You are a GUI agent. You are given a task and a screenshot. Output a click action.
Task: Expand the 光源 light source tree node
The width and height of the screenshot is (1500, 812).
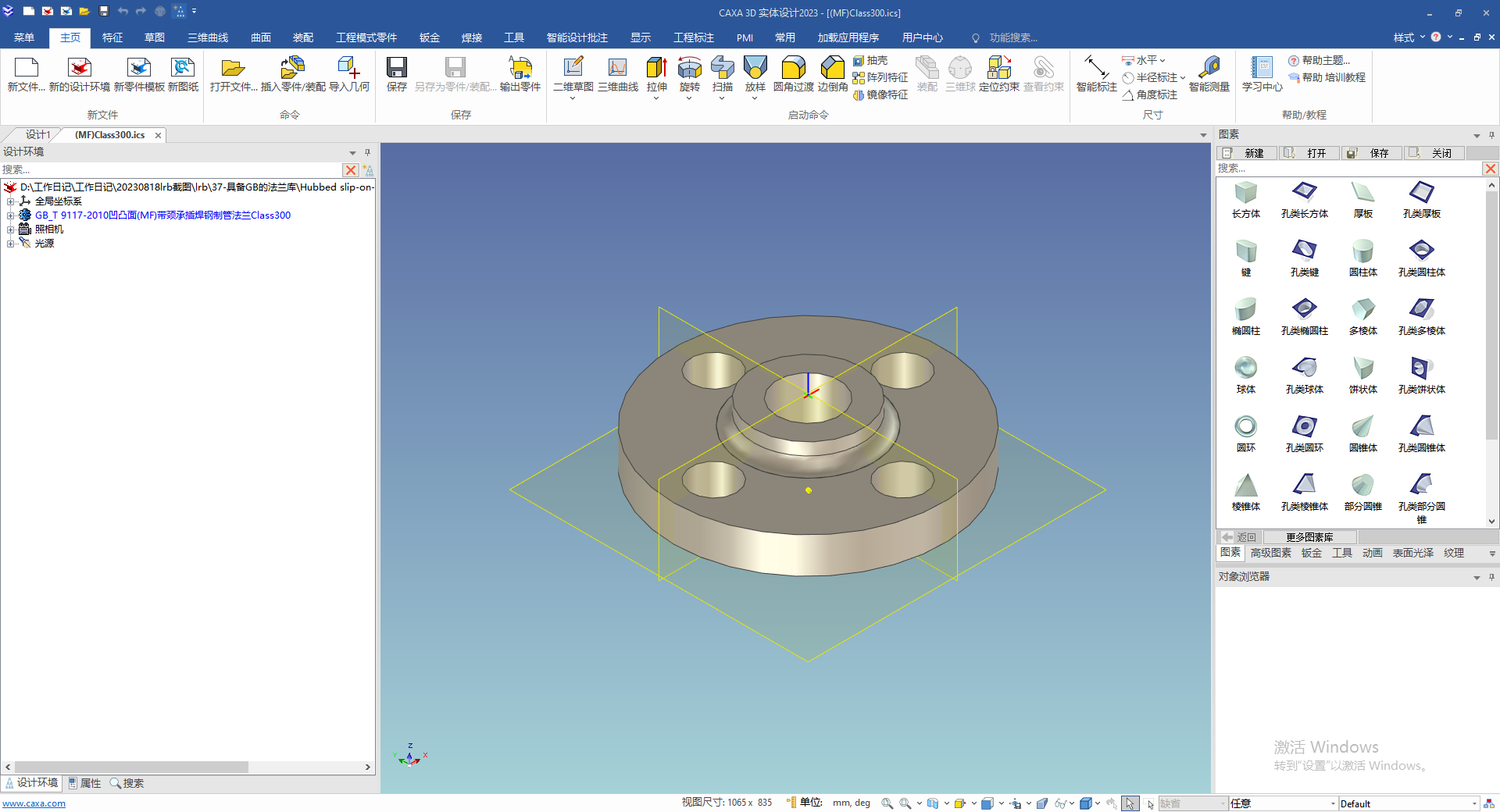(10, 244)
